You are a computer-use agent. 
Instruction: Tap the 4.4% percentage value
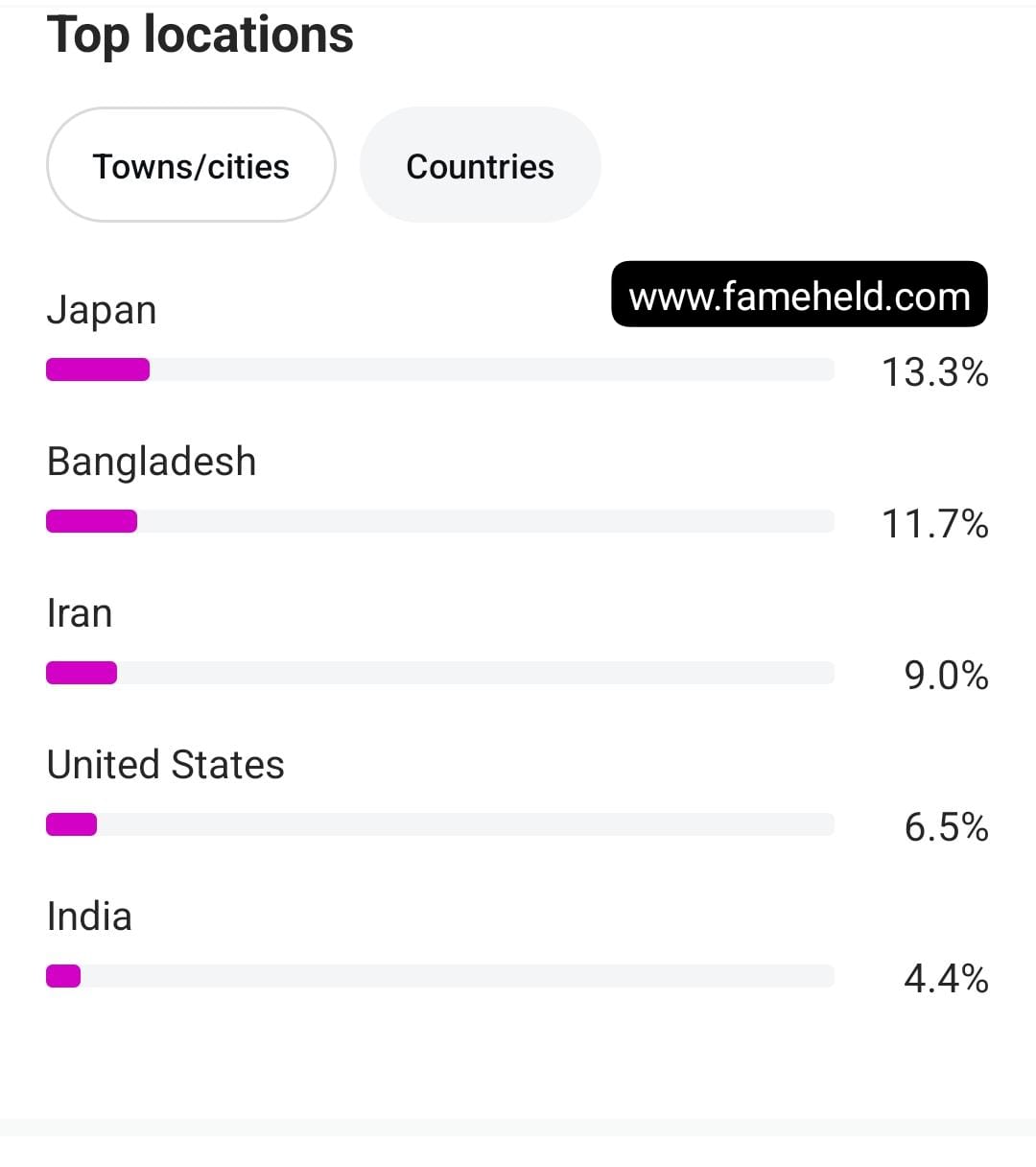(946, 979)
